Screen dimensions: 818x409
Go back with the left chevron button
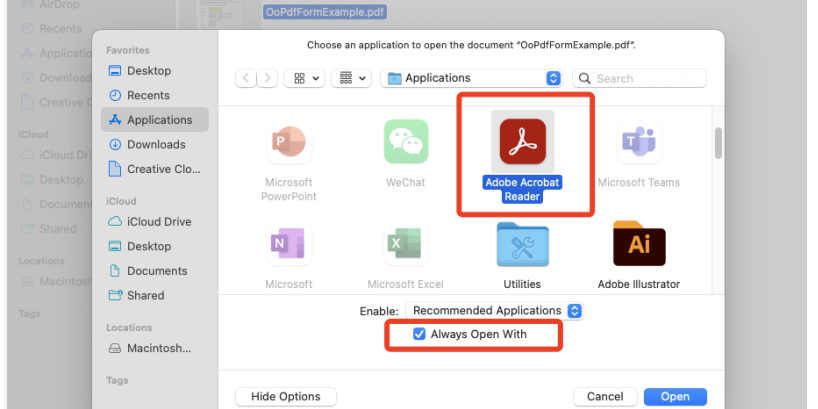[x=246, y=78]
